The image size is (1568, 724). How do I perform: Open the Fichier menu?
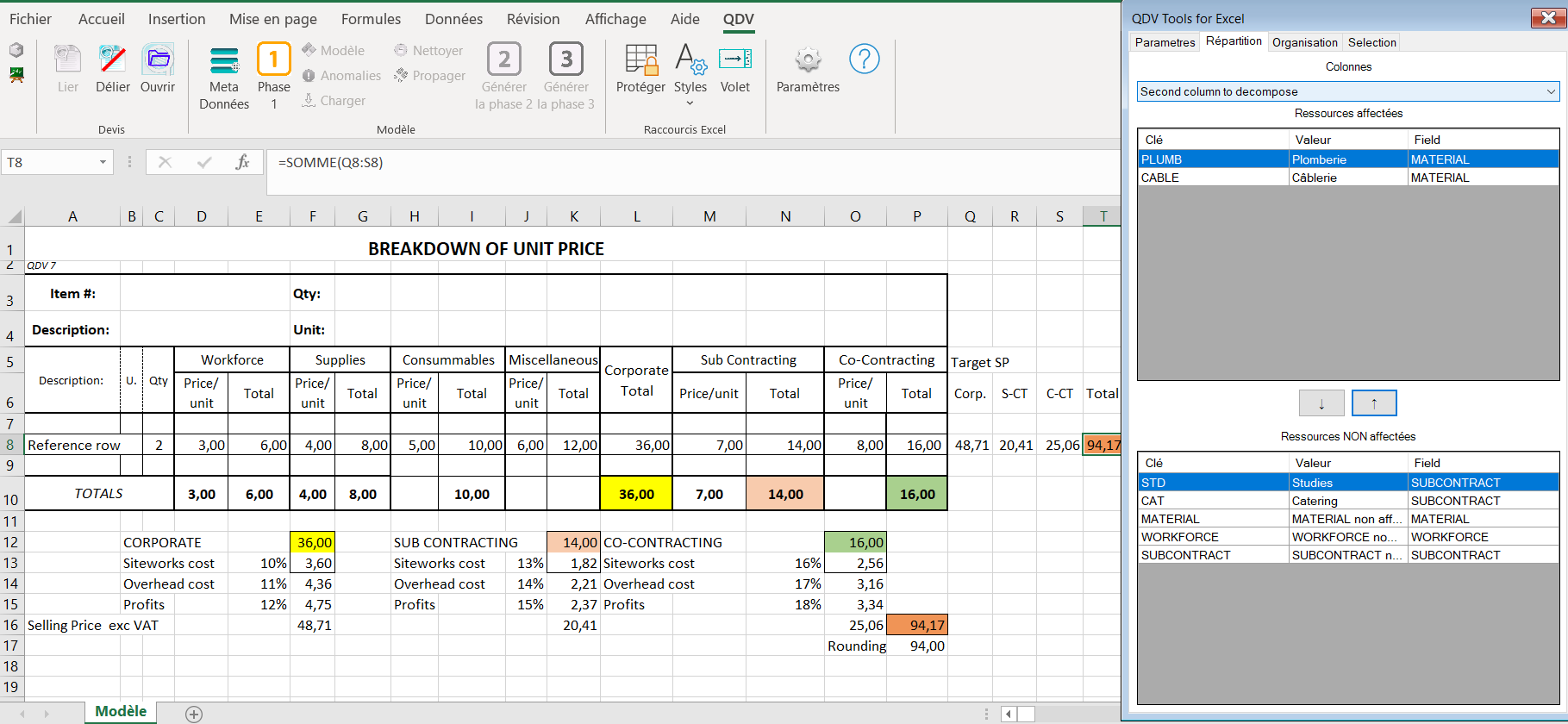point(30,19)
